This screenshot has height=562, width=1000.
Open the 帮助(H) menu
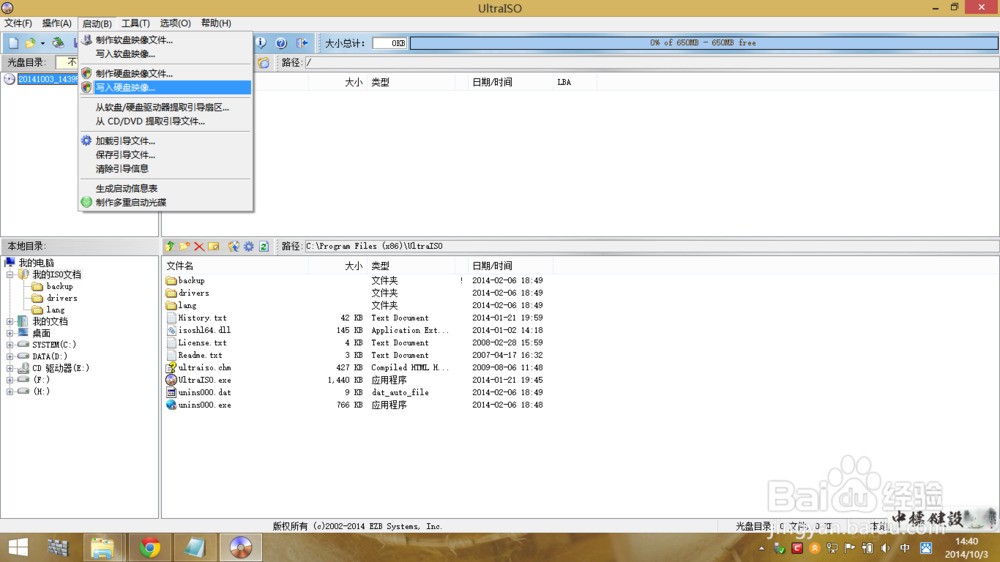click(x=216, y=23)
